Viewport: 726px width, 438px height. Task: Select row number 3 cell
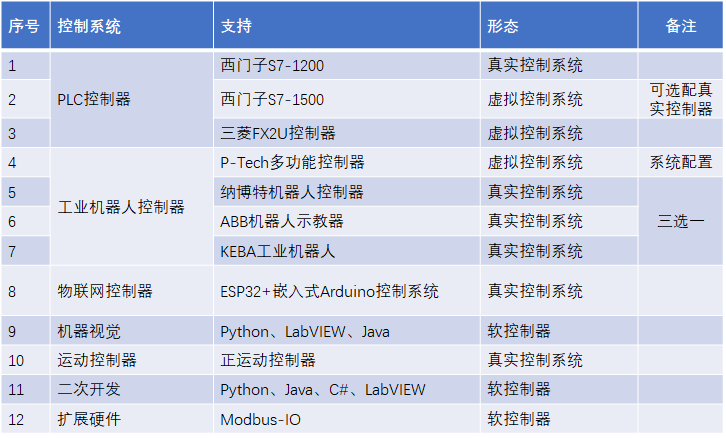pyautogui.click(x=25, y=133)
